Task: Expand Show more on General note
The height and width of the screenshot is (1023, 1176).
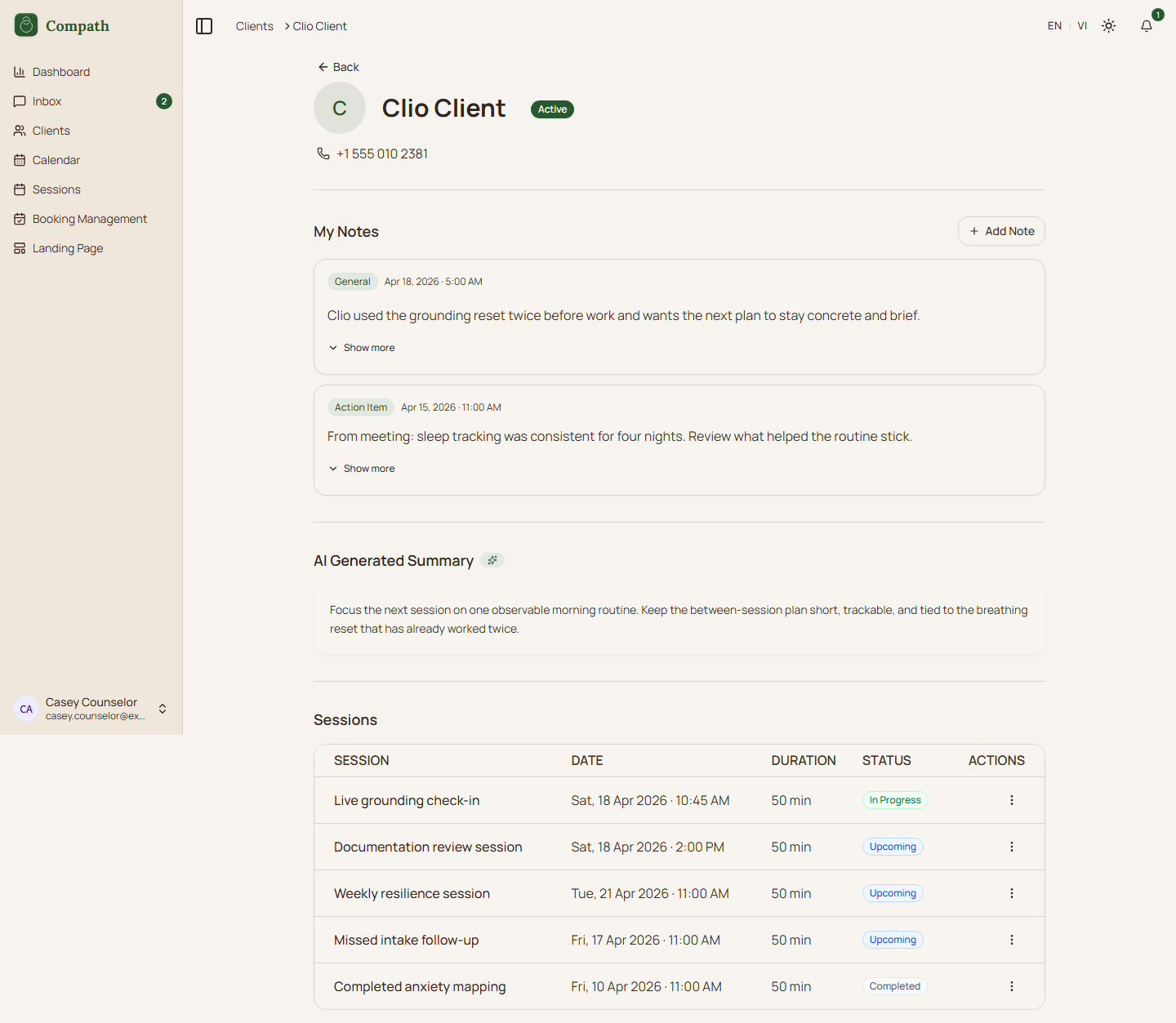Action: [361, 348]
